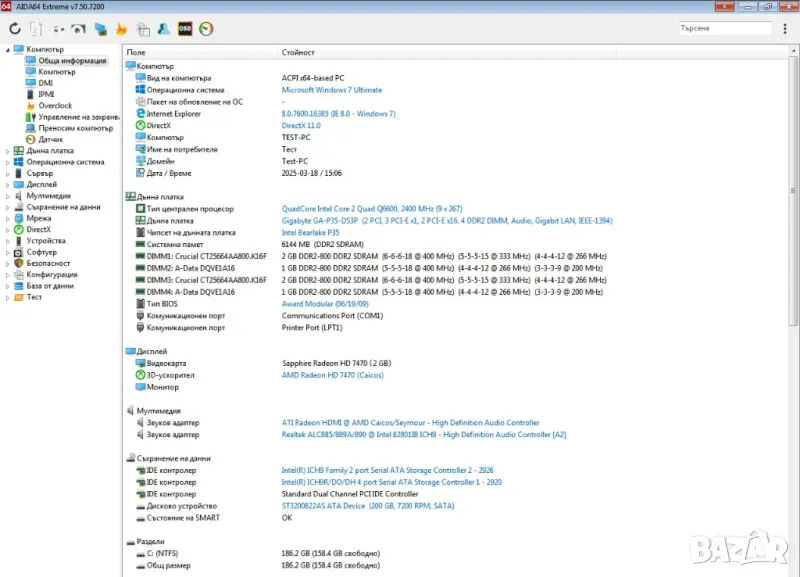Viewport: 800px width, 577px height.
Task: Click the OSD panel toolbar icon
Action: [185, 29]
